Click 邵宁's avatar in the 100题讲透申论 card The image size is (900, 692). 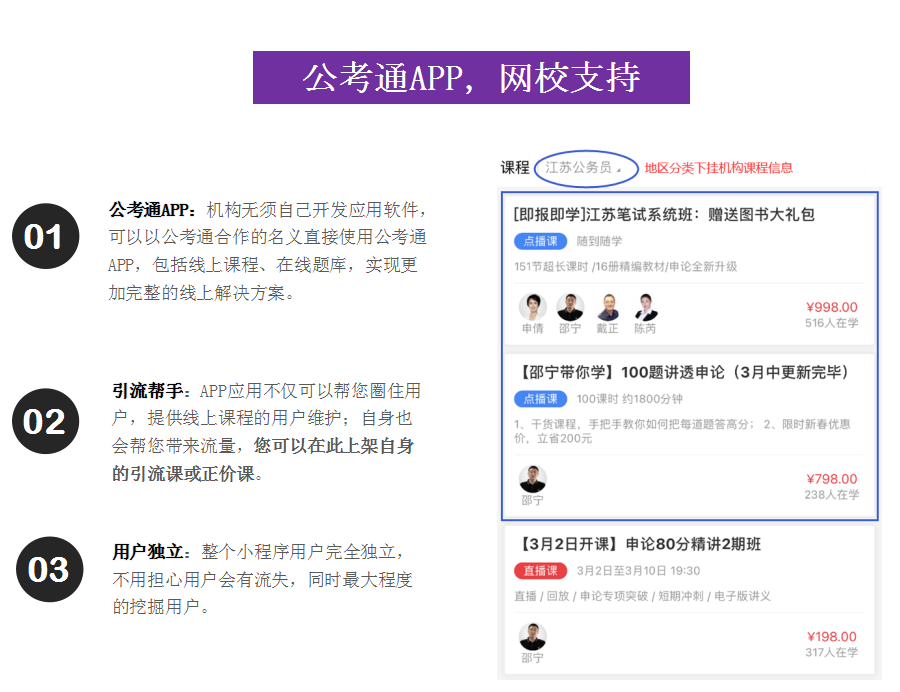point(533,479)
